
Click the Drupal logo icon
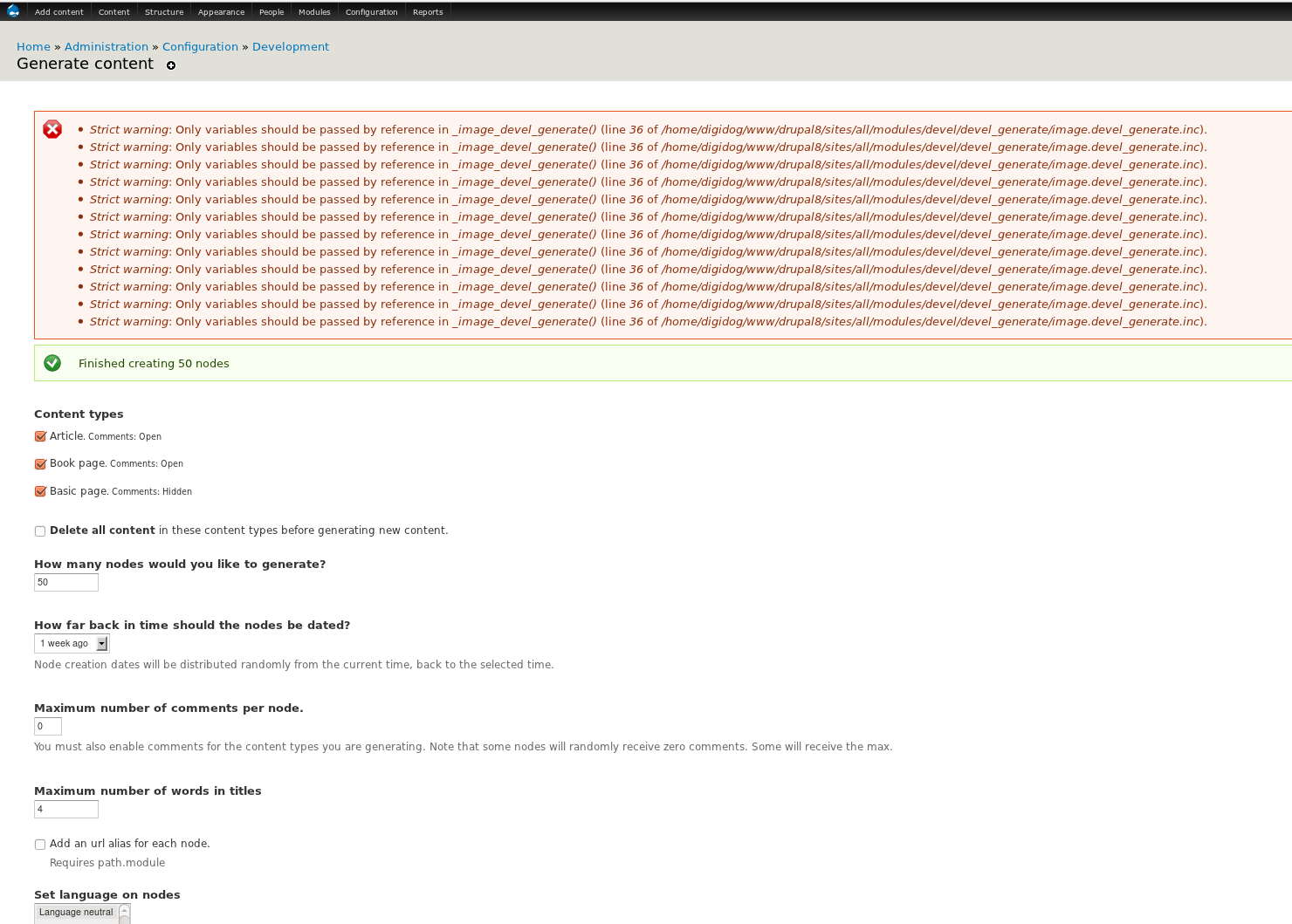pos(12,10)
